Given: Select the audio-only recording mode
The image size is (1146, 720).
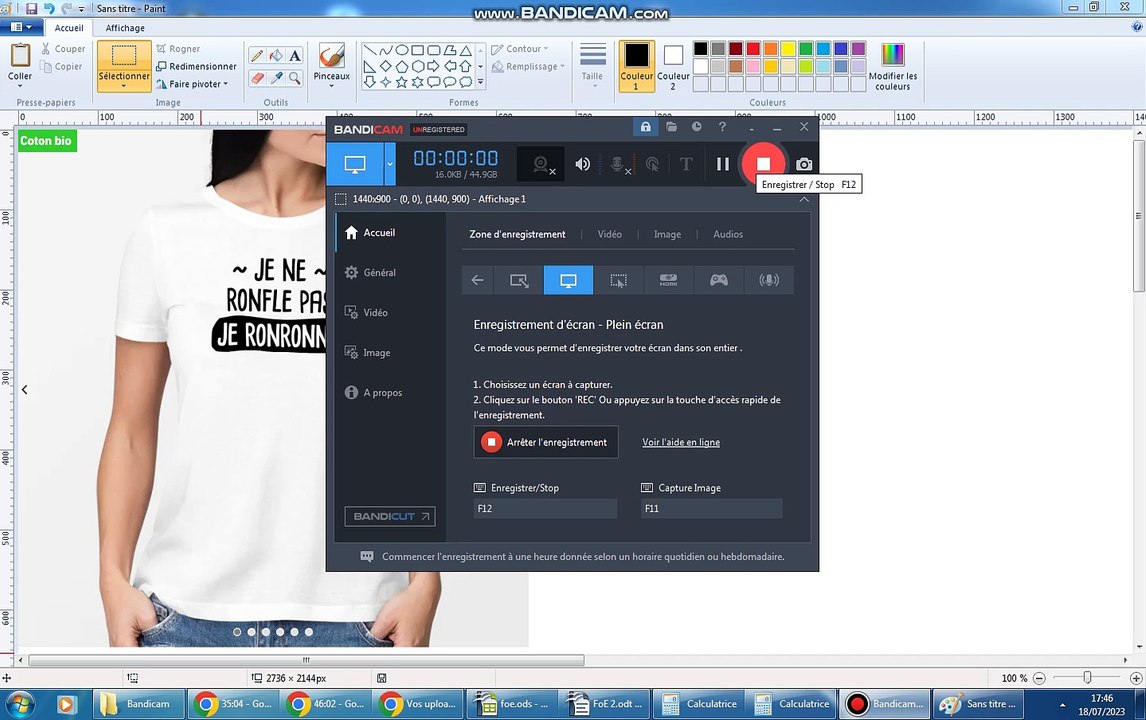Looking at the screenshot, I should [x=769, y=280].
